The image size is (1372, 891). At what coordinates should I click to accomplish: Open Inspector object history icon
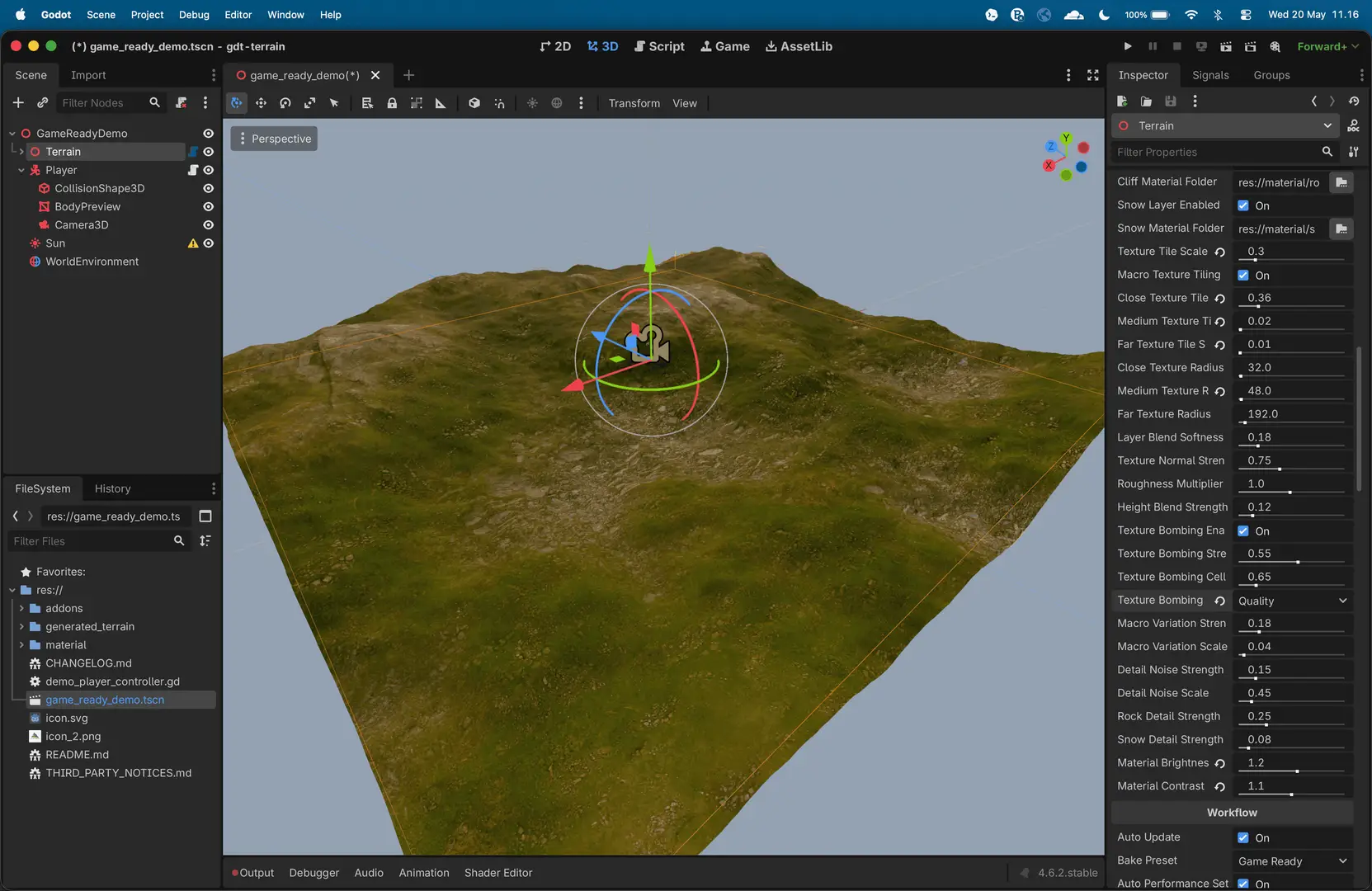click(1354, 101)
